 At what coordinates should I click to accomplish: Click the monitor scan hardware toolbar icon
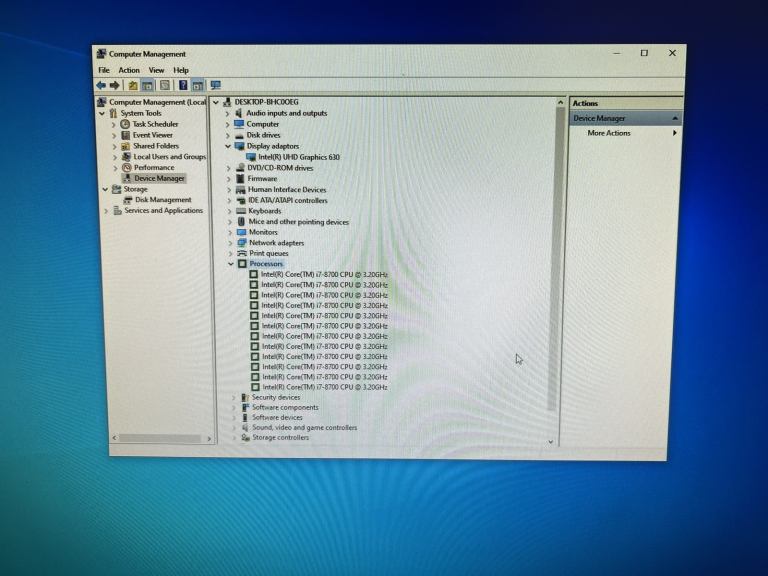[215, 86]
